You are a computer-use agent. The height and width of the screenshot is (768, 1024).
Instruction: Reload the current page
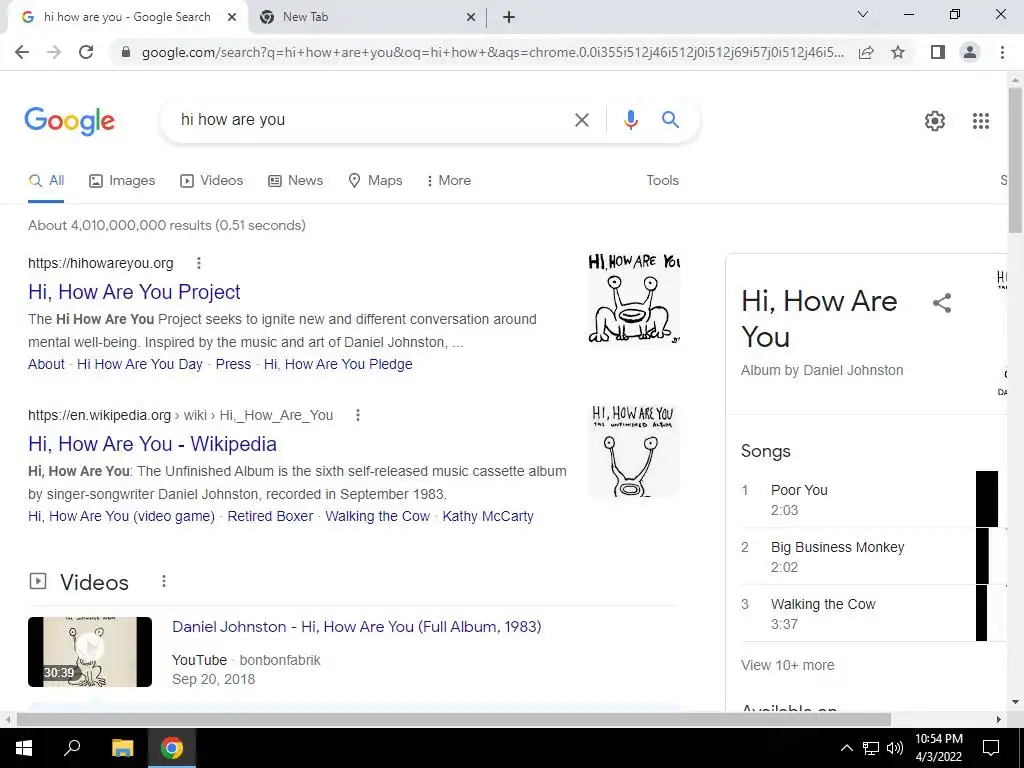pyautogui.click(x=86, y=52)
